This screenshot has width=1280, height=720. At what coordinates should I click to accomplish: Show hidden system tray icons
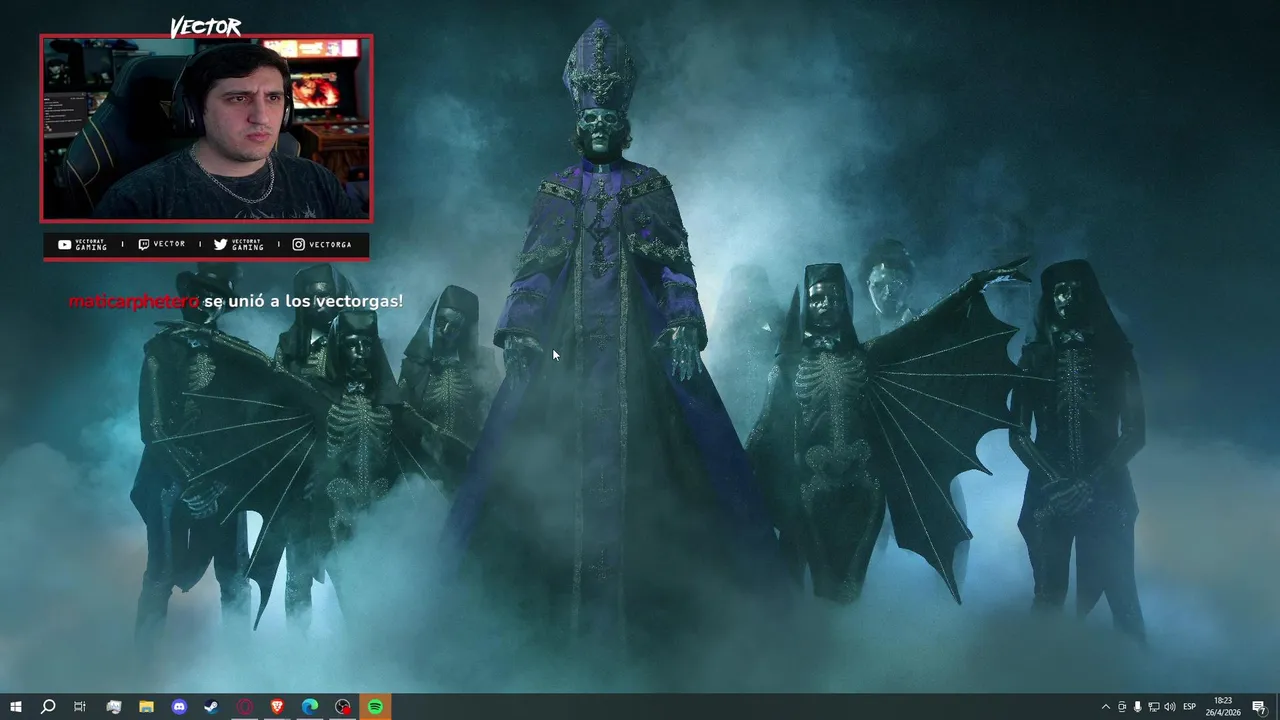(1105, 707)
